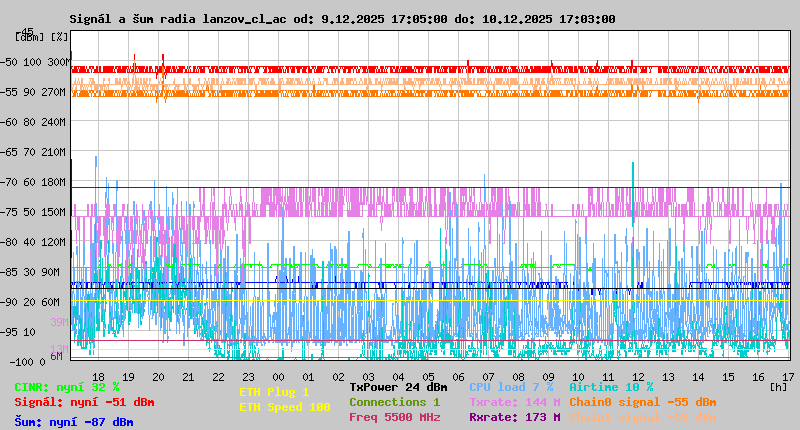The width and height of the screenshot is (800, 430).
Task: Select the ETH Plug legend label
Action: click(274, 393)
